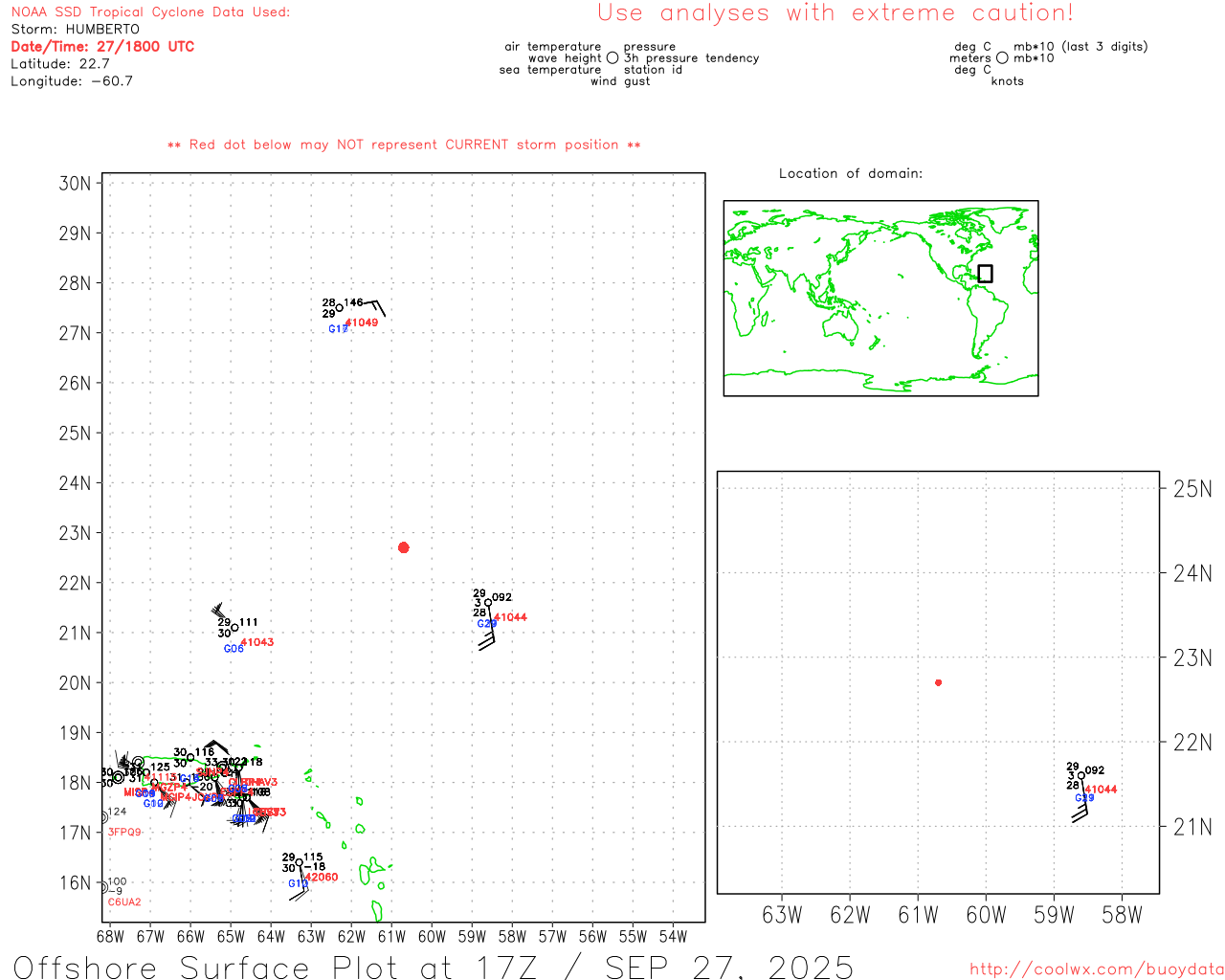Click the 58W label on the inset map
The height and width of the screenshot is (980, 1225).
tap(1122, 915)
